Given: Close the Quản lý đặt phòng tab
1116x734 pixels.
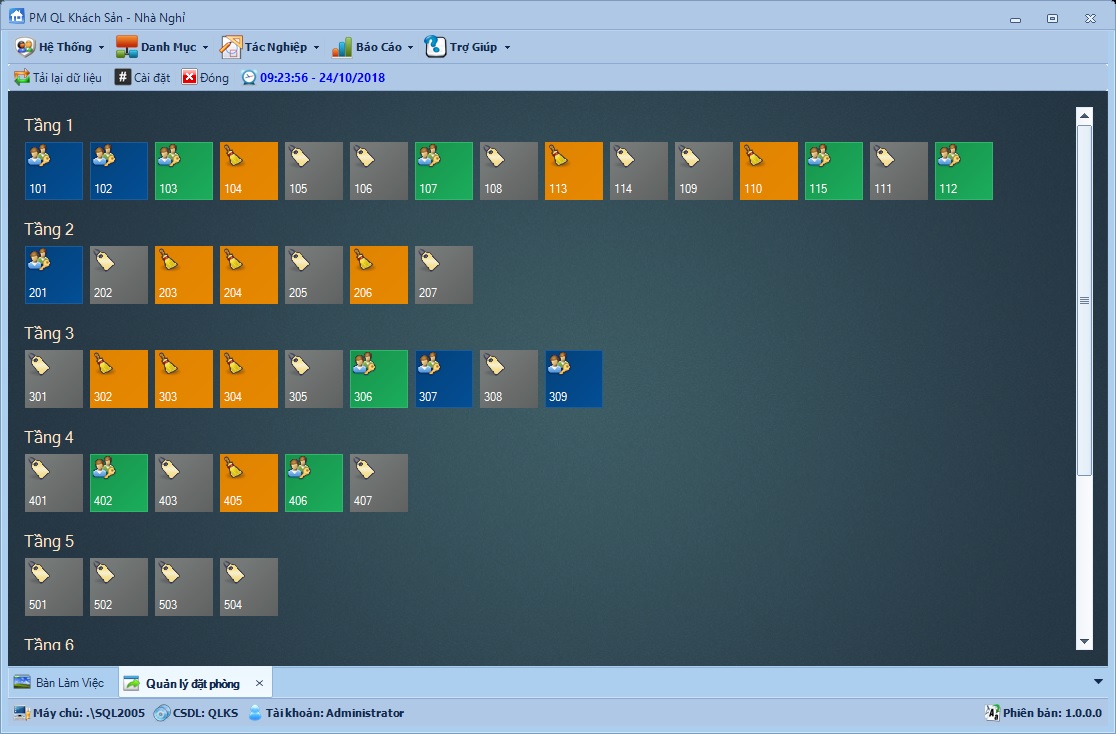Looking at the screenshot, I should [x=259, y=683].
